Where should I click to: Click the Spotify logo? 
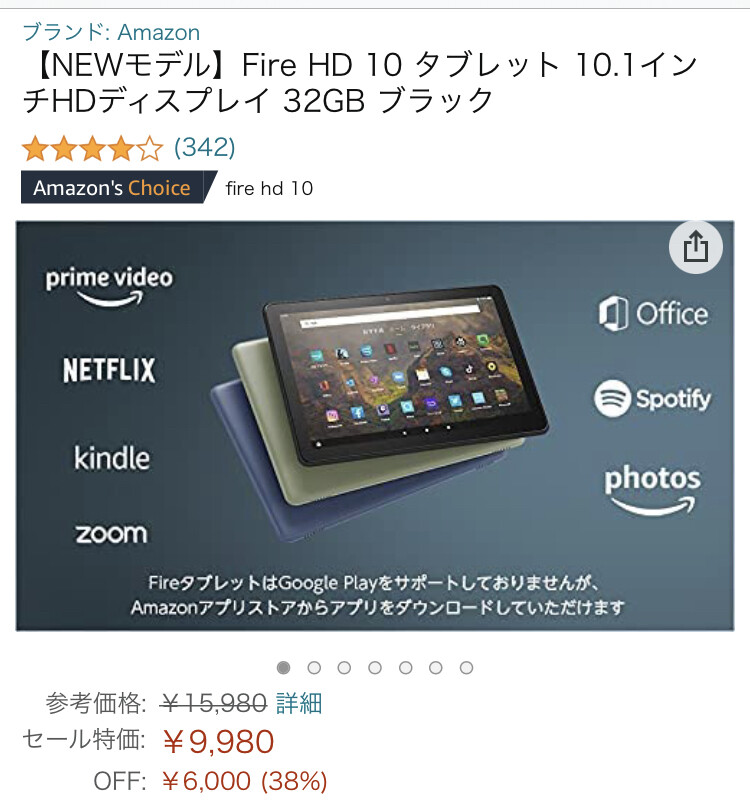[x=652, y=399]
